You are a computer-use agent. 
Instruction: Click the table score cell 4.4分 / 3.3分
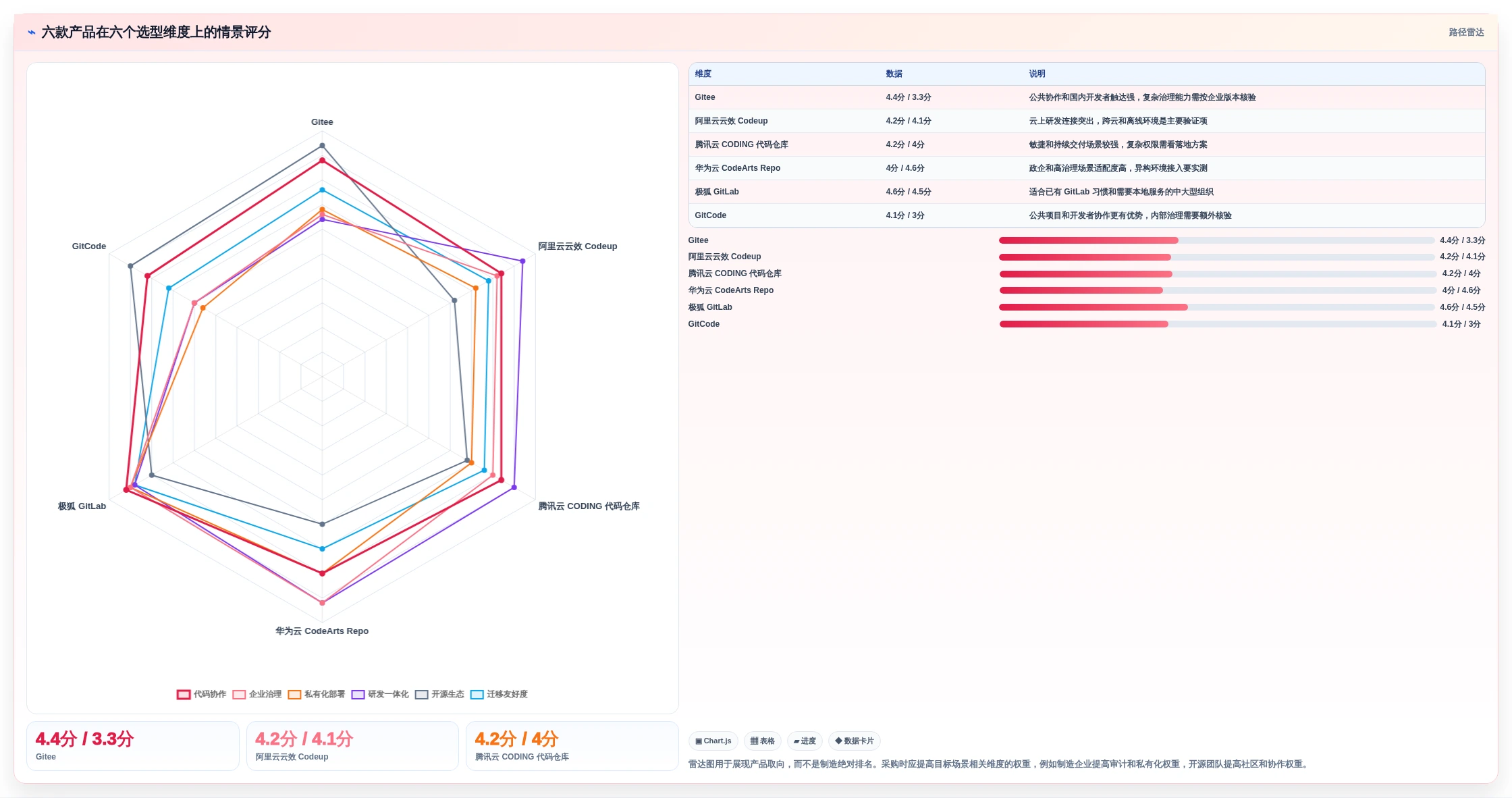(x=909, y=97)
